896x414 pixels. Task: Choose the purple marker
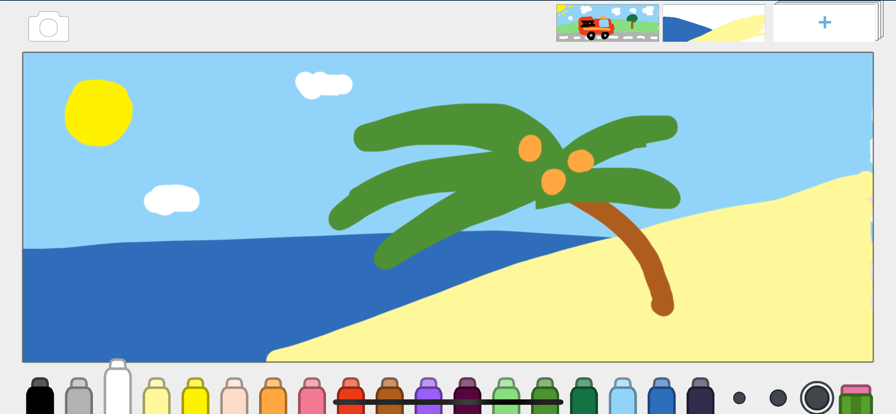tap(429, 396)
